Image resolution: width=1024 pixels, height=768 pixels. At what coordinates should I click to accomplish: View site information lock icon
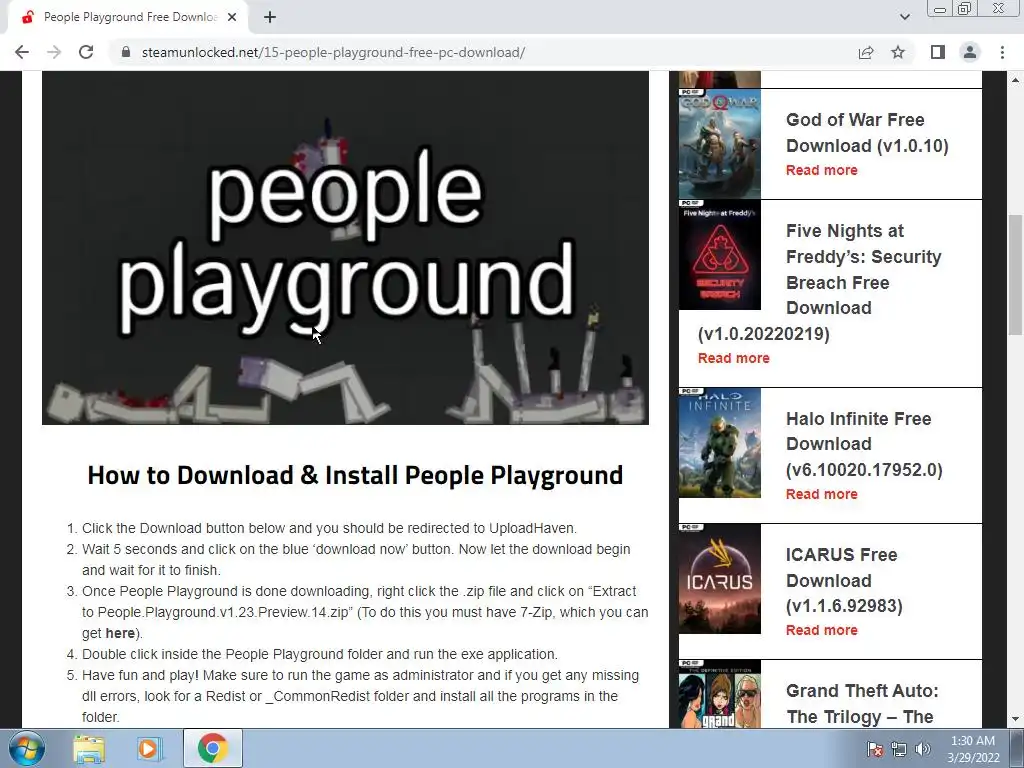point(126,52)
